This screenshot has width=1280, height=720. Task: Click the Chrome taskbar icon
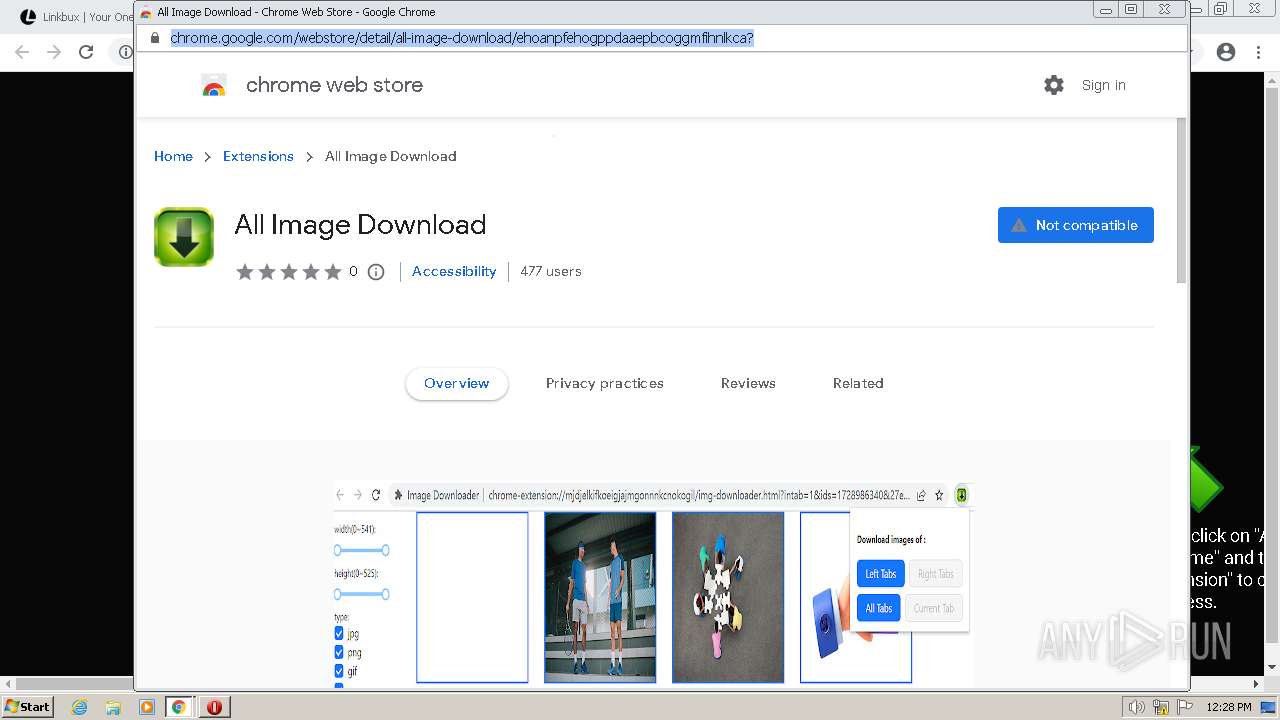[x=179, y=707]
